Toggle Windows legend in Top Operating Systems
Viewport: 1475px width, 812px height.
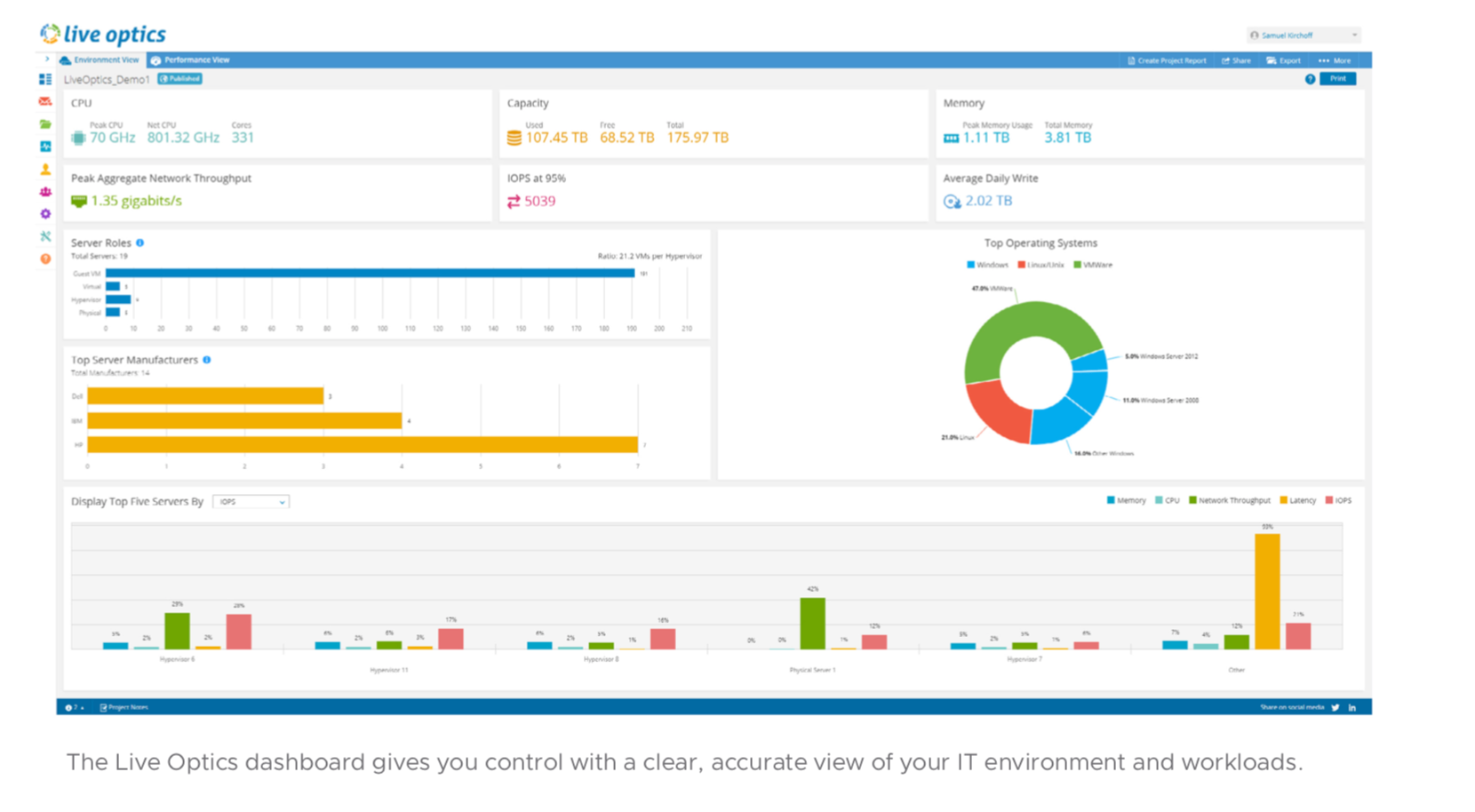coord(987,265)
